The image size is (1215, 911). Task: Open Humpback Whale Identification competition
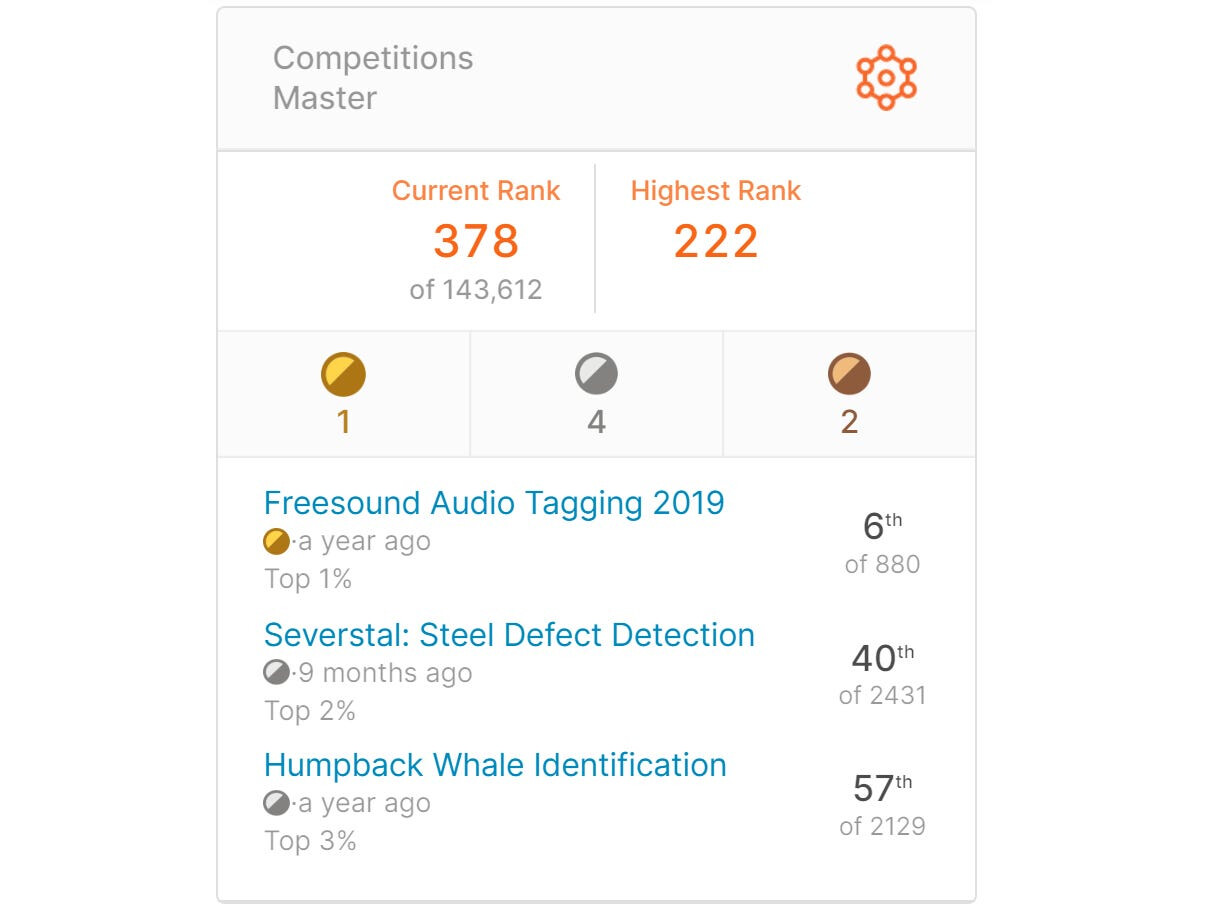click(x=495, y=765)
